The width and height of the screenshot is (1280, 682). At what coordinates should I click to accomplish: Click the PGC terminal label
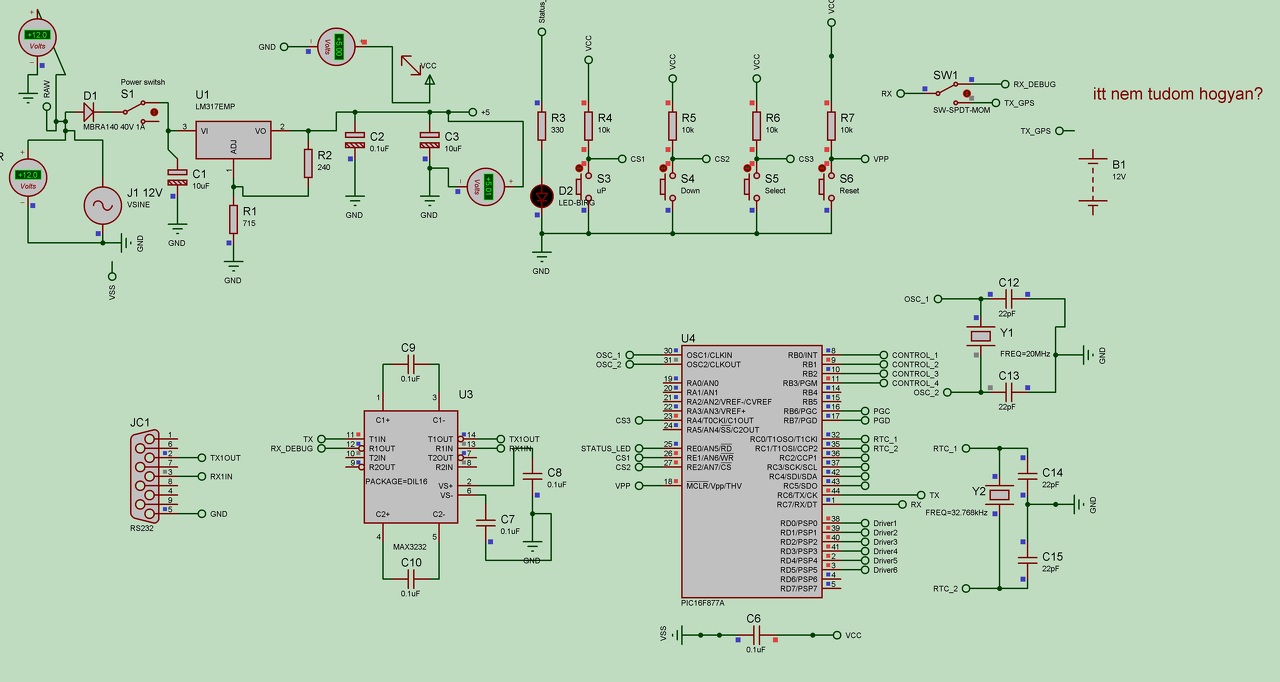(881, 411)
